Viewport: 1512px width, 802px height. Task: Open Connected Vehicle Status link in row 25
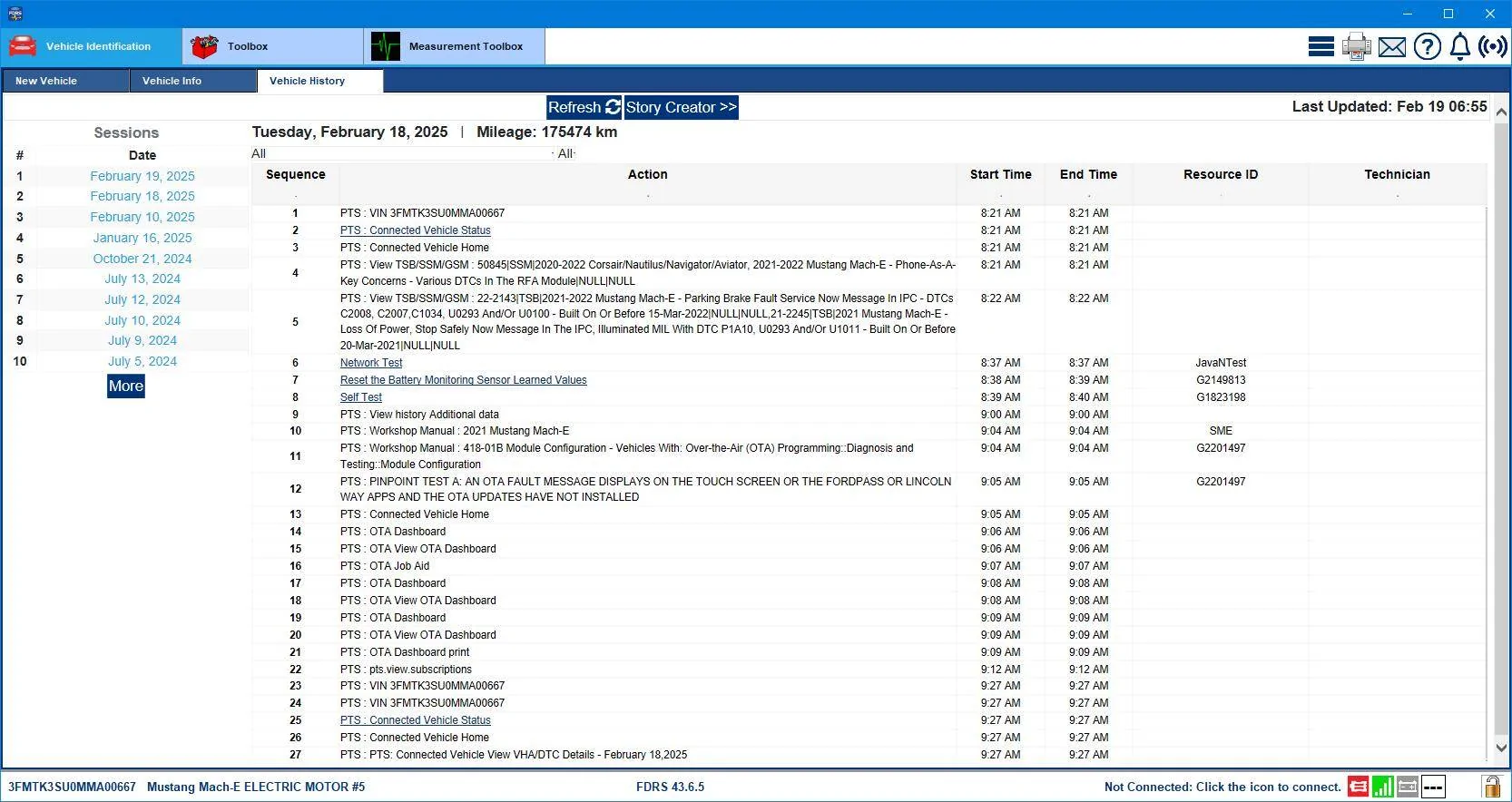point(416,720)
